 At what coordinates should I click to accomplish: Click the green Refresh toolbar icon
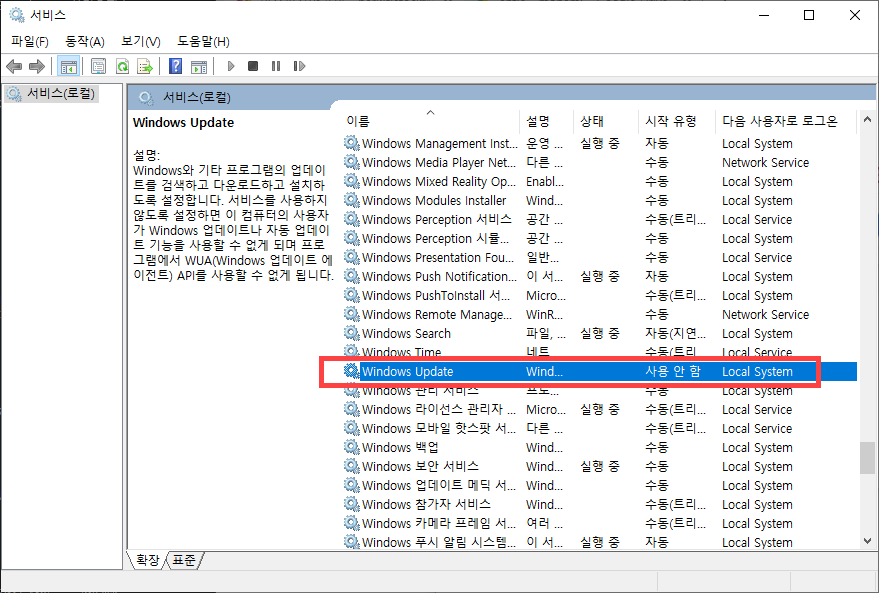pyautogui.click(x=122, y=66)
